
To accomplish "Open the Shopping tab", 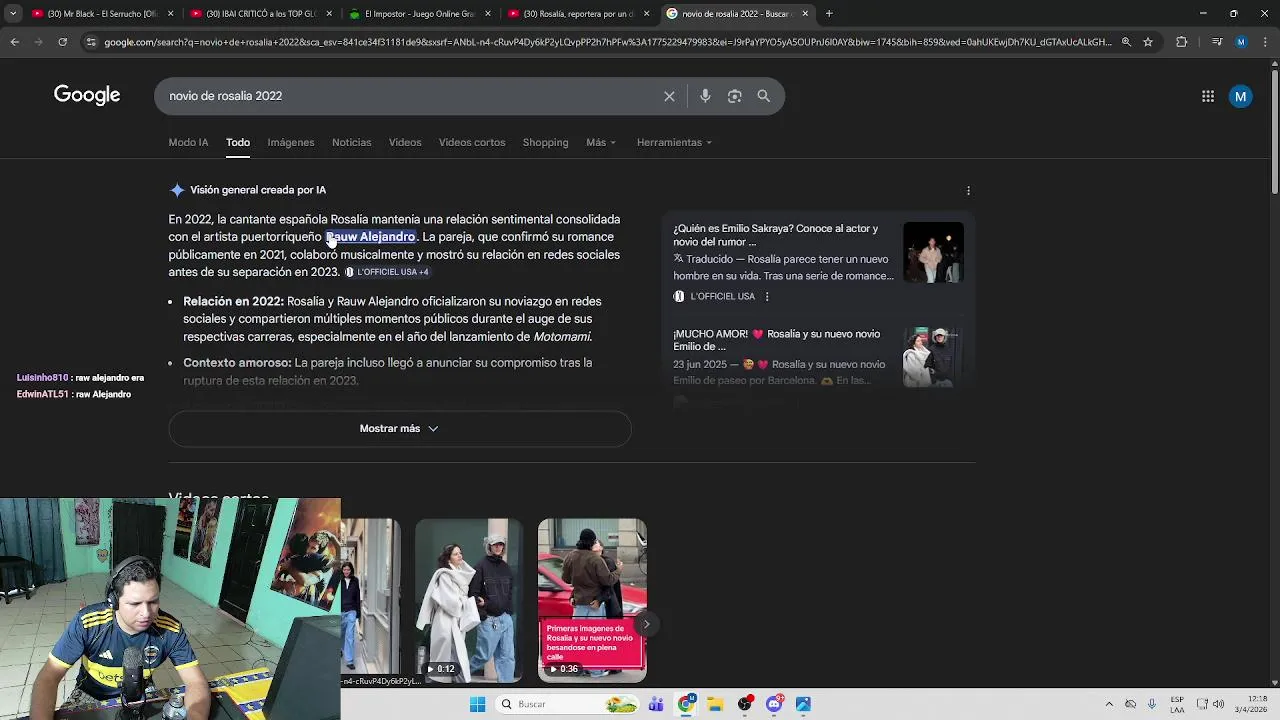I will (545, 142).
